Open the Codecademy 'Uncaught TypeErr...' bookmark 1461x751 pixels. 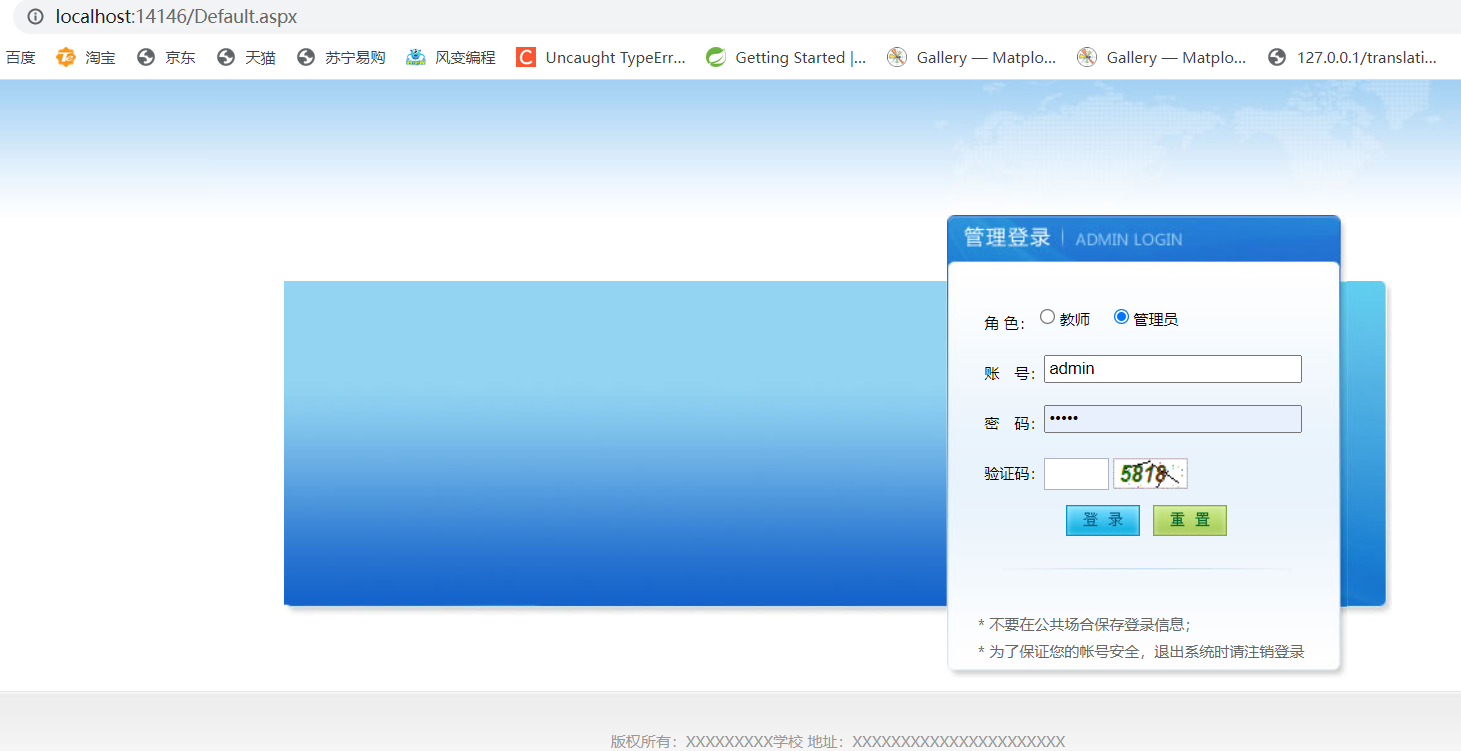600,57
